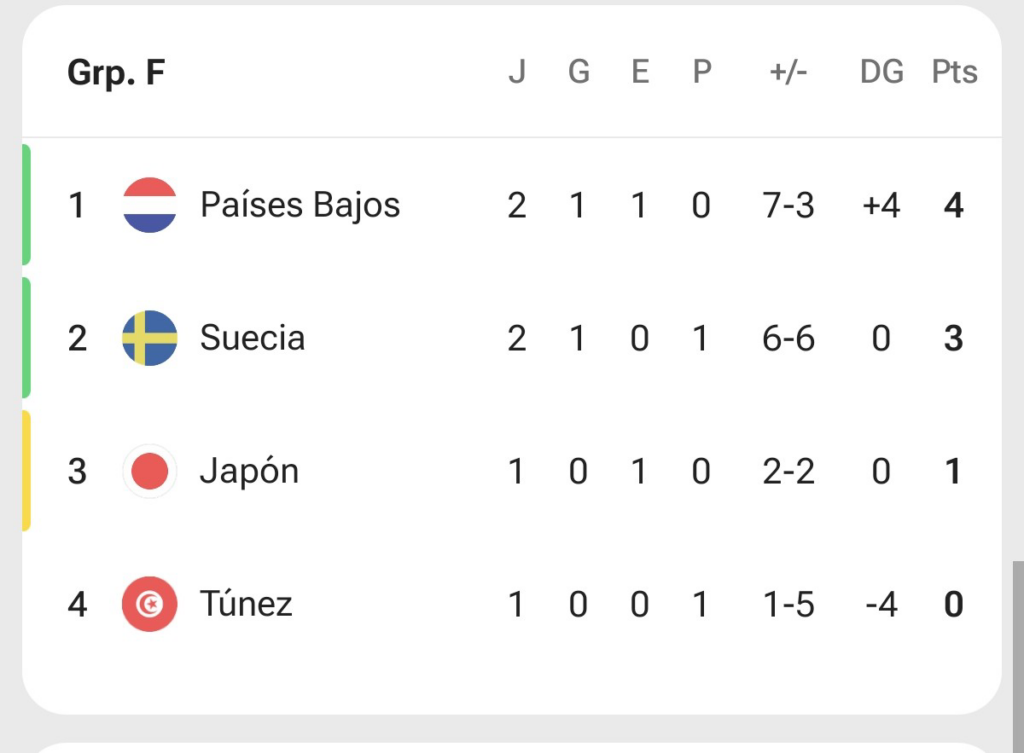The width and height of the screenshot is (1024, 753).
Task: Tap the Tunisia flag icon
Action: click(150, 604)
